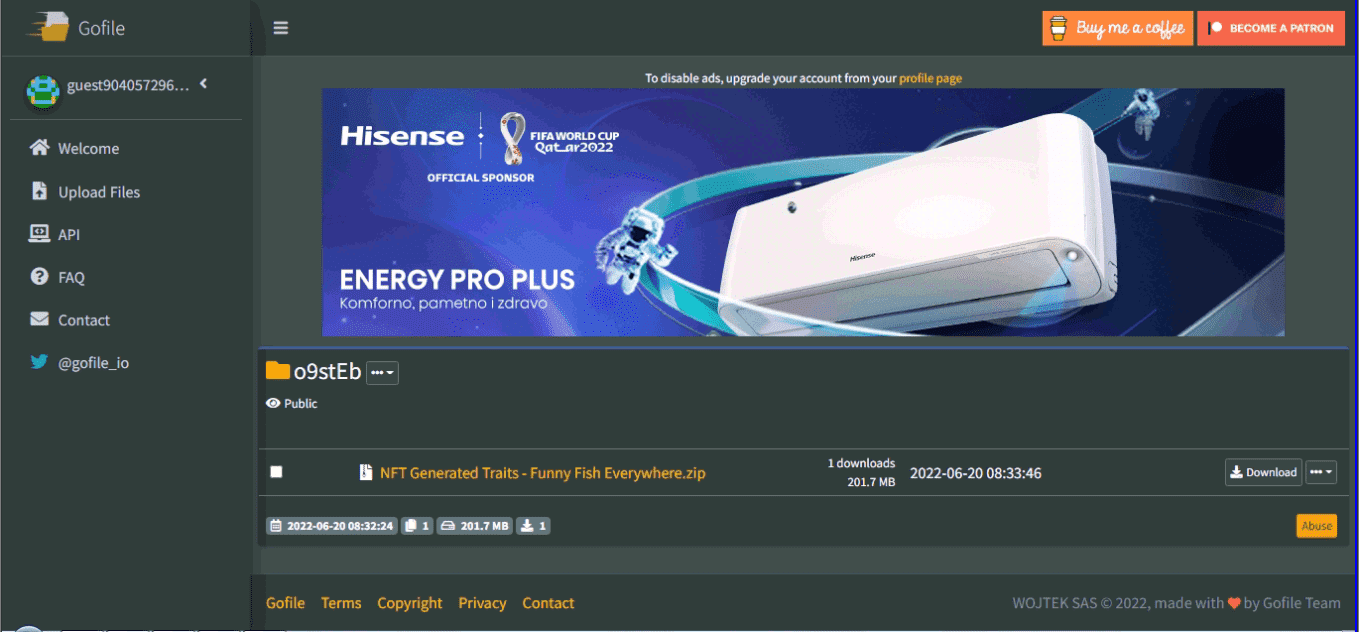Click the guest904057296 username
This screenshot has width=1359, height=632.
pyautogui.click(x=128, y=85)
